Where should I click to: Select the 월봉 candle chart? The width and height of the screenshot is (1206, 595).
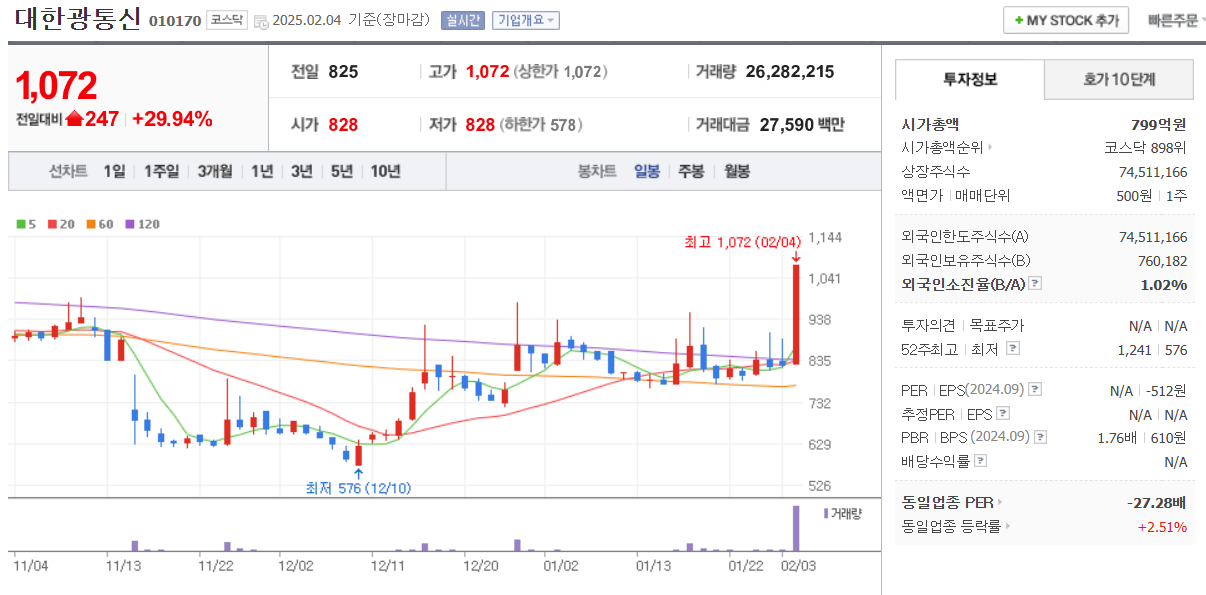click(737, 171)
